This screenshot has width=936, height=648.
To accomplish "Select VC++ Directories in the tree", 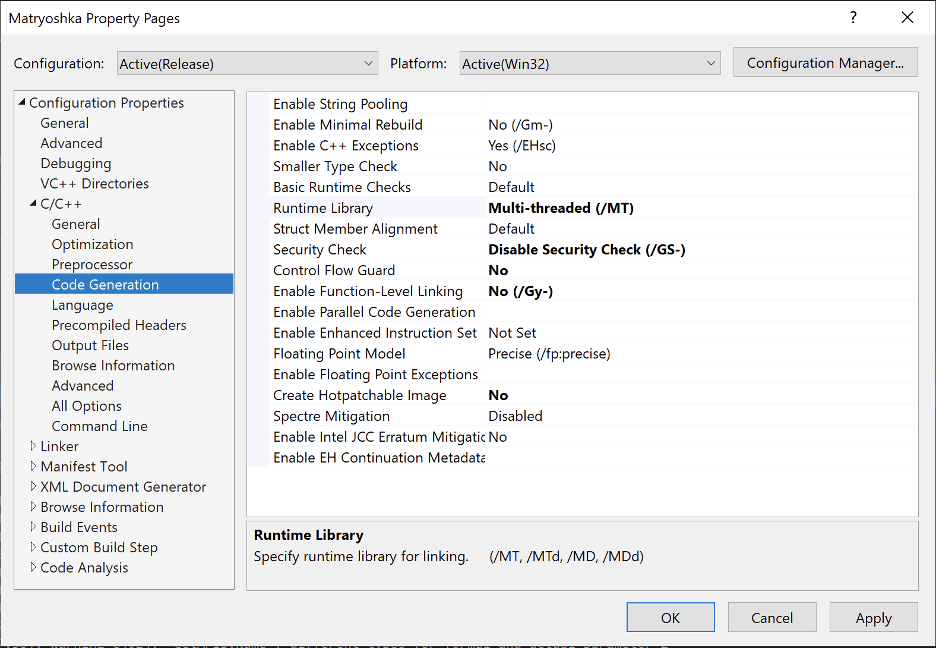I will tap(94, 183).
